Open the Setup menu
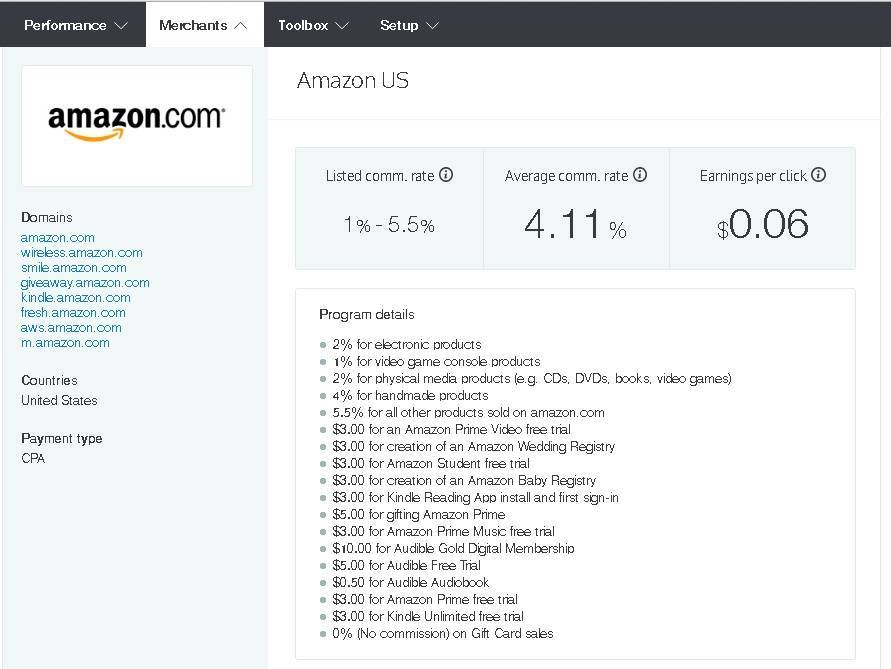 pos(409,25)
